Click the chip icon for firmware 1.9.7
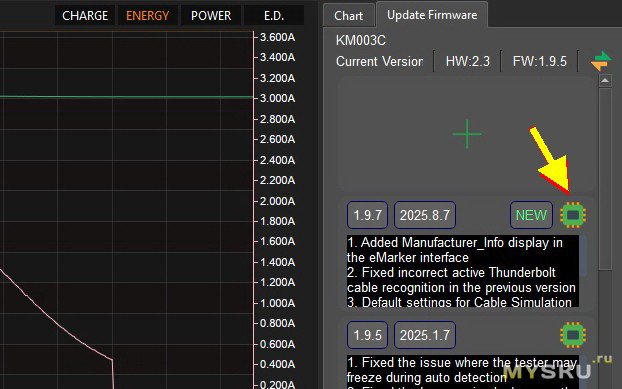This screenshot has width=622, height=389. pos(573,215)
